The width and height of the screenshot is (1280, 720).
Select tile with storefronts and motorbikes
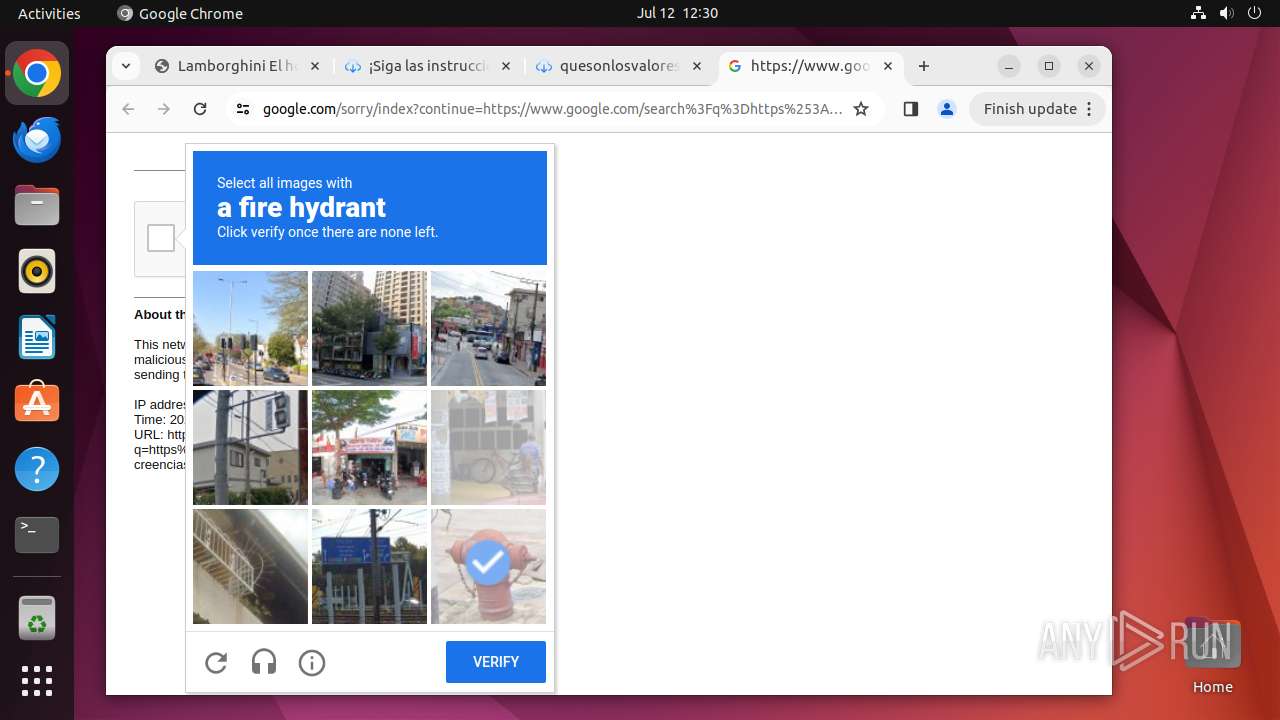(x=369, y=447)
